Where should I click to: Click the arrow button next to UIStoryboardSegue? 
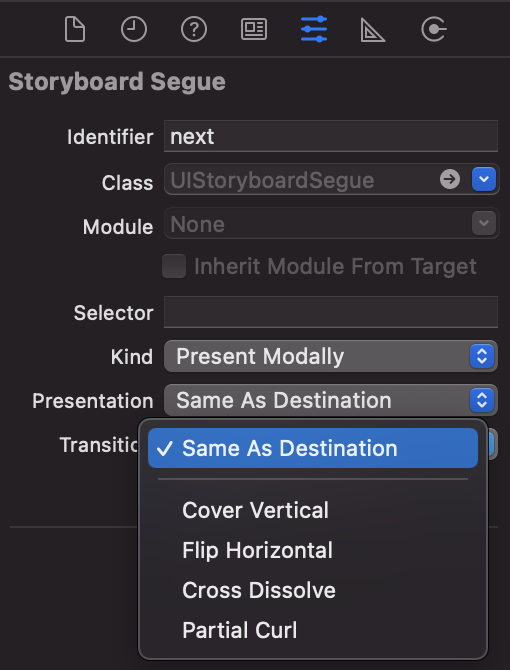(450, 179)
